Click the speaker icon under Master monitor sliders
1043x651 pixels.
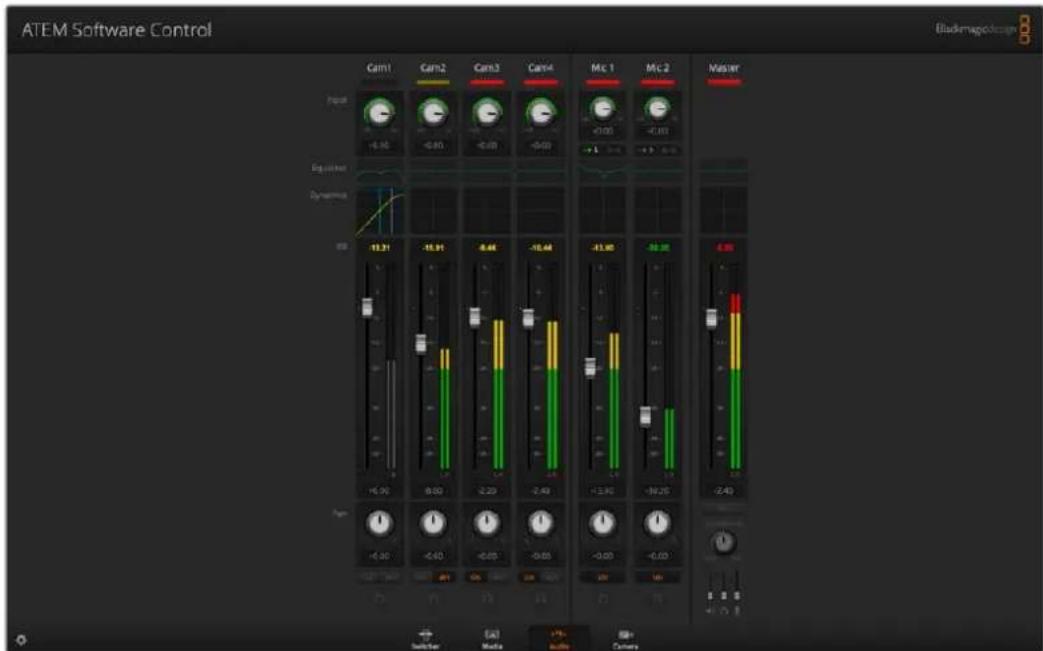click(710, 610)
